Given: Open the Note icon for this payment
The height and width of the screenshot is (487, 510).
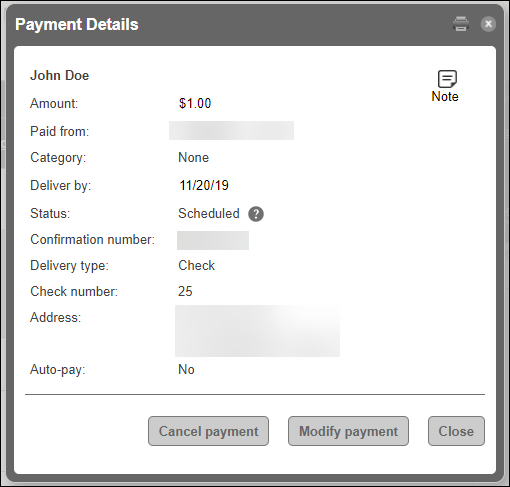Looking at the screenshot, I should [447, 79].
